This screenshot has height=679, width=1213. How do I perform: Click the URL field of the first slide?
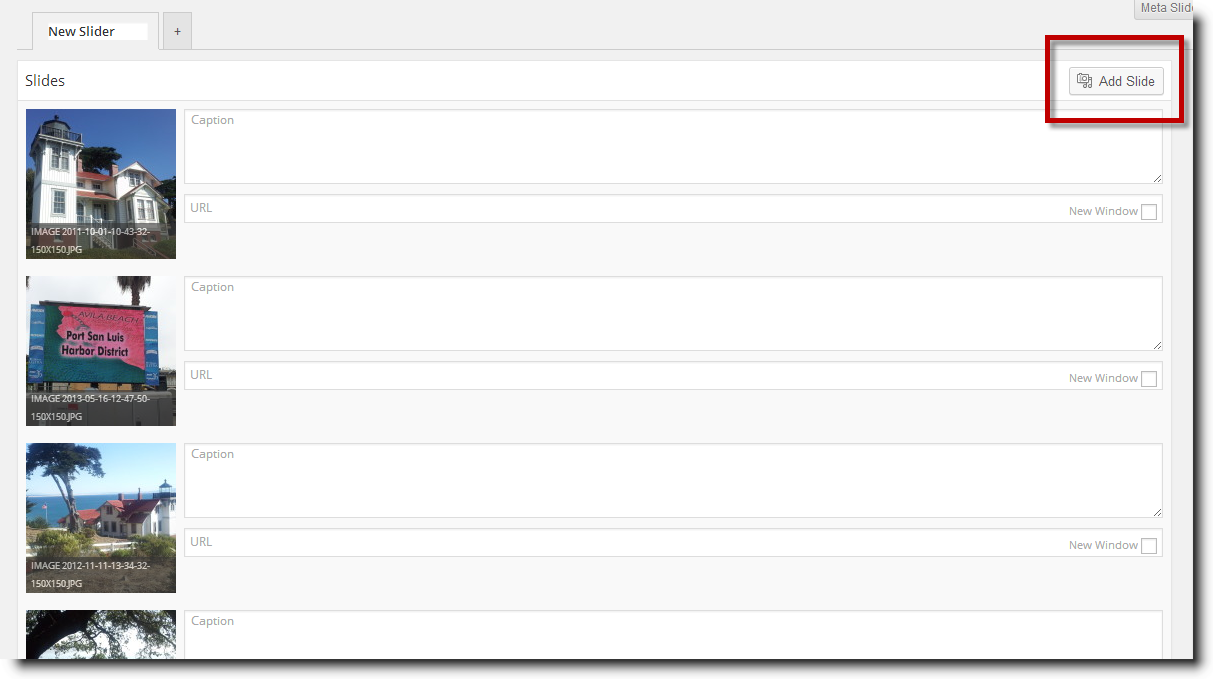tap(625, 209)
